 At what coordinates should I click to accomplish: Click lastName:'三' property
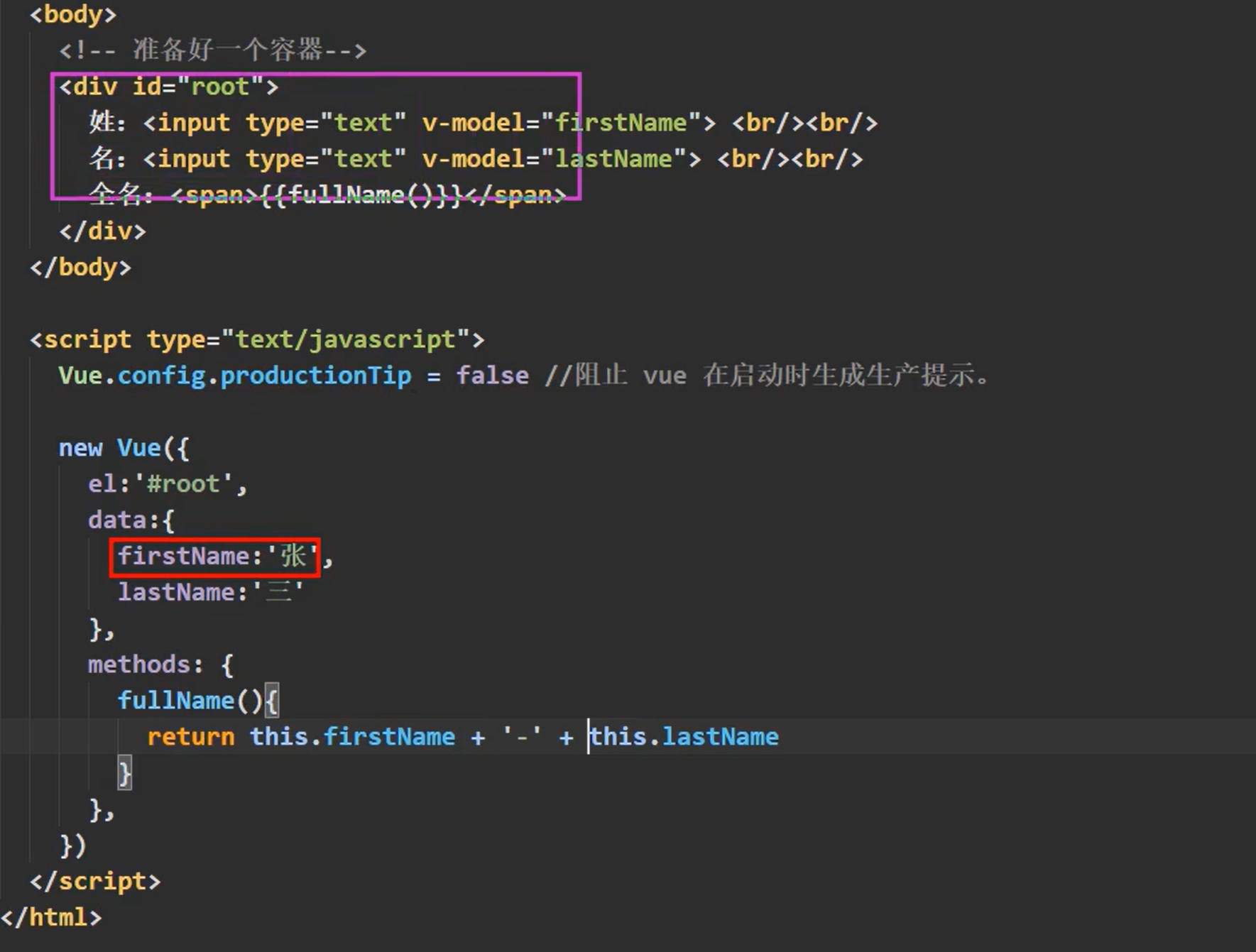(x=211, y=592)
